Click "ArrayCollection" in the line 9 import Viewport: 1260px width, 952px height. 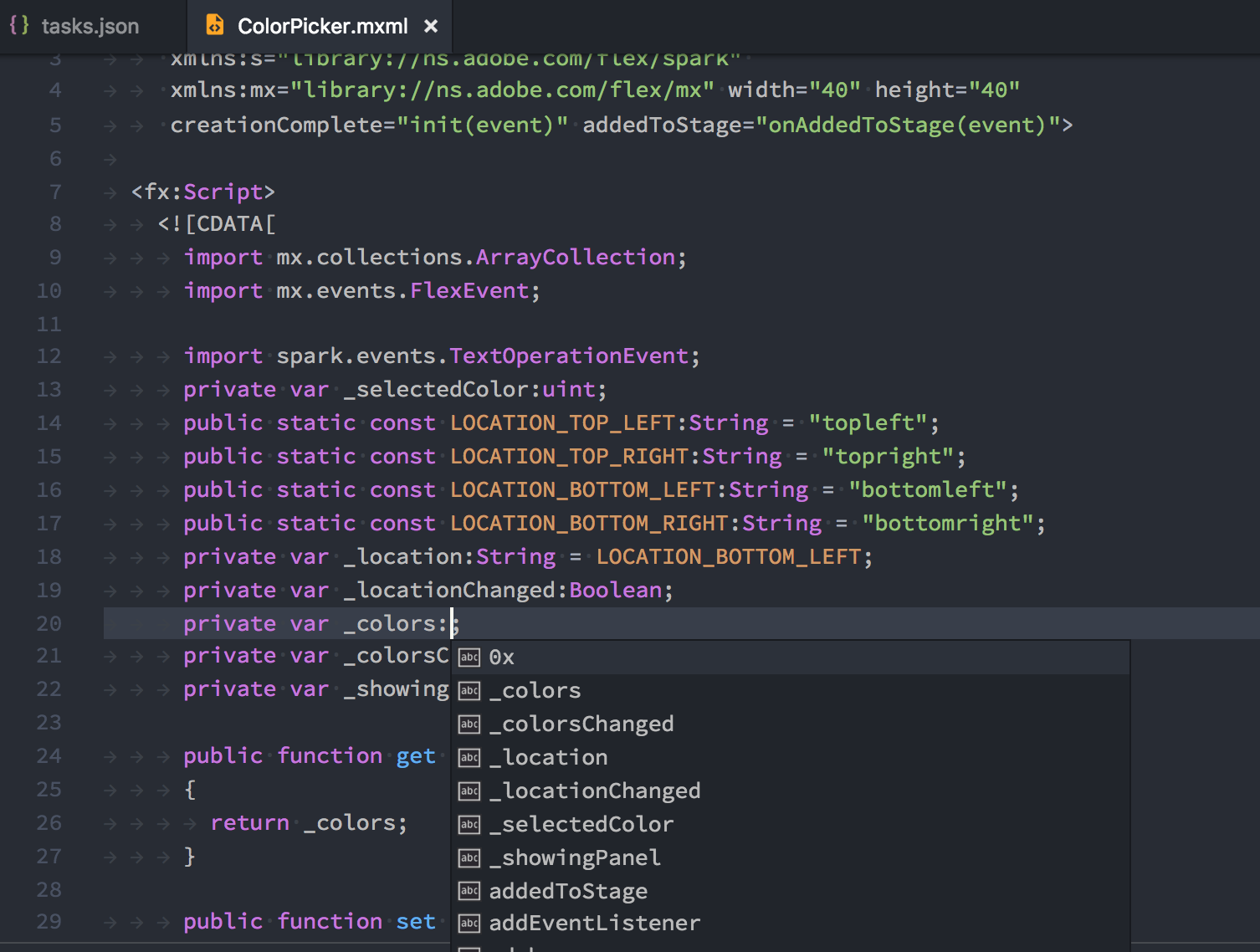point(576,258)
